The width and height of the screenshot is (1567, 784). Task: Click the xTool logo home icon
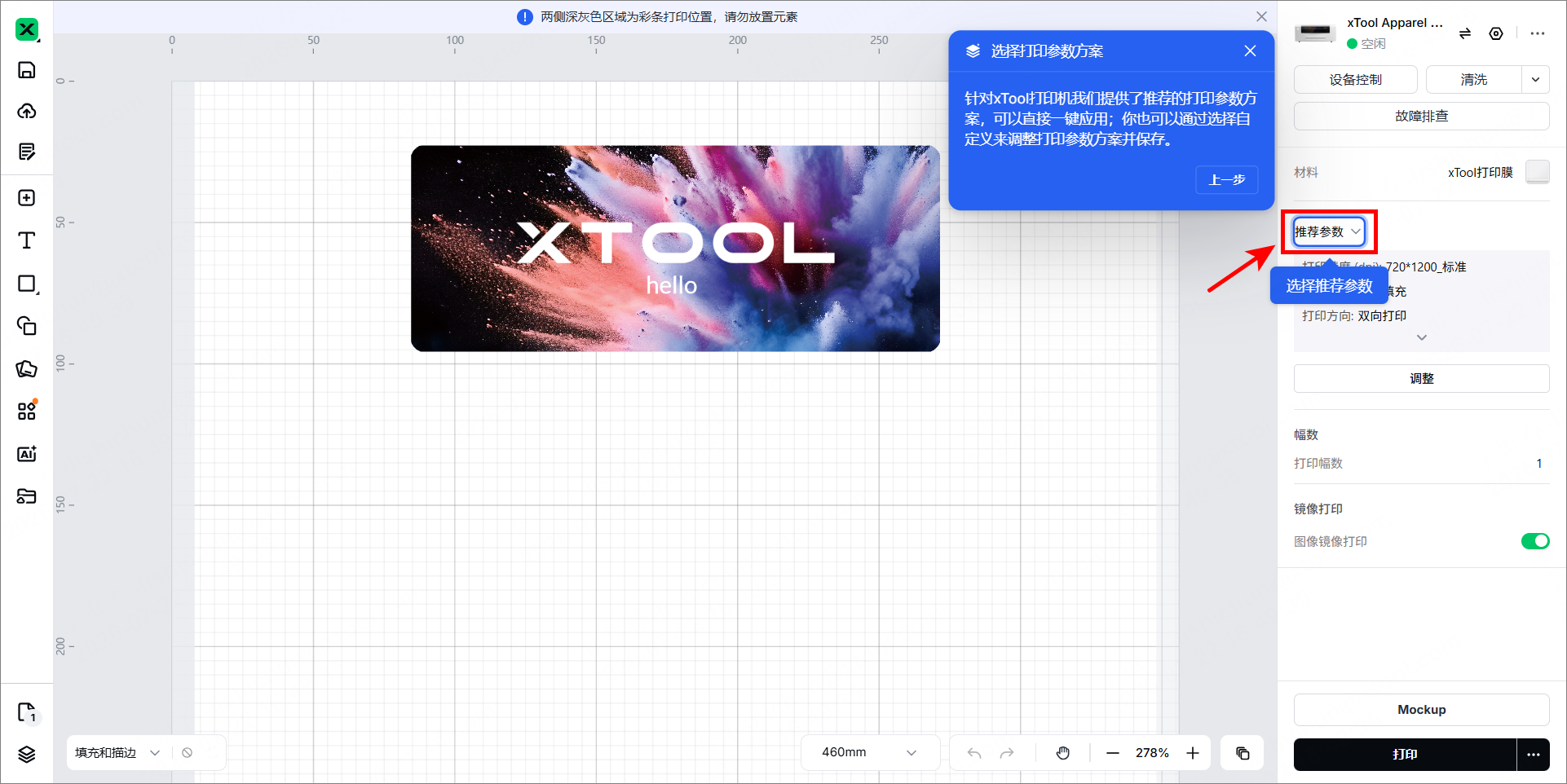click(27, 29)
